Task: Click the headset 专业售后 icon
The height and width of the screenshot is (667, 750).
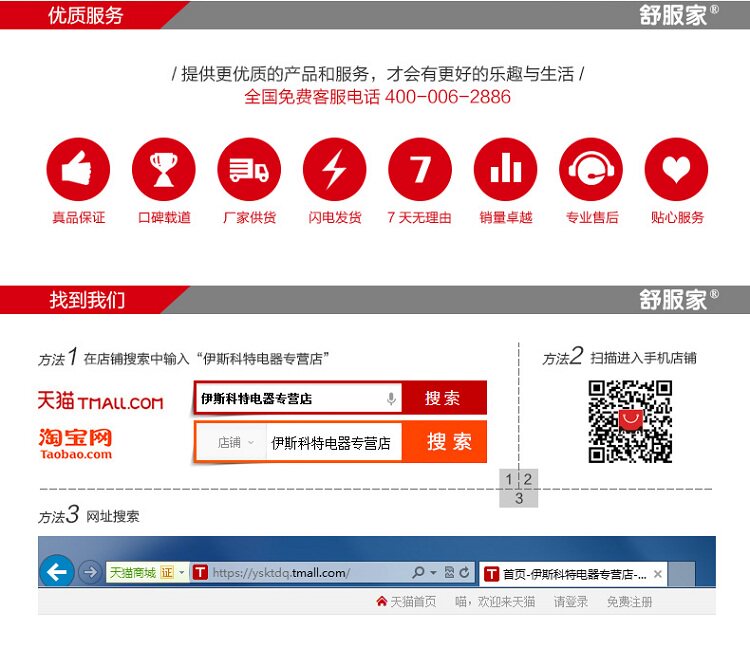Action: tap(591, 169)
